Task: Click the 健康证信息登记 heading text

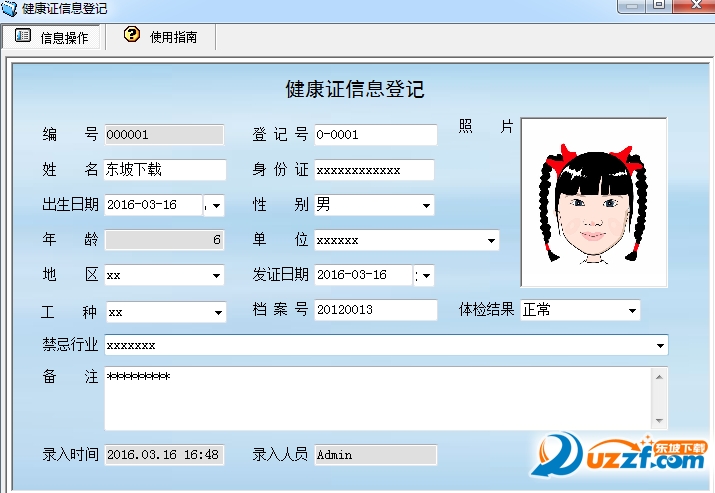Action: click(355, 89)
